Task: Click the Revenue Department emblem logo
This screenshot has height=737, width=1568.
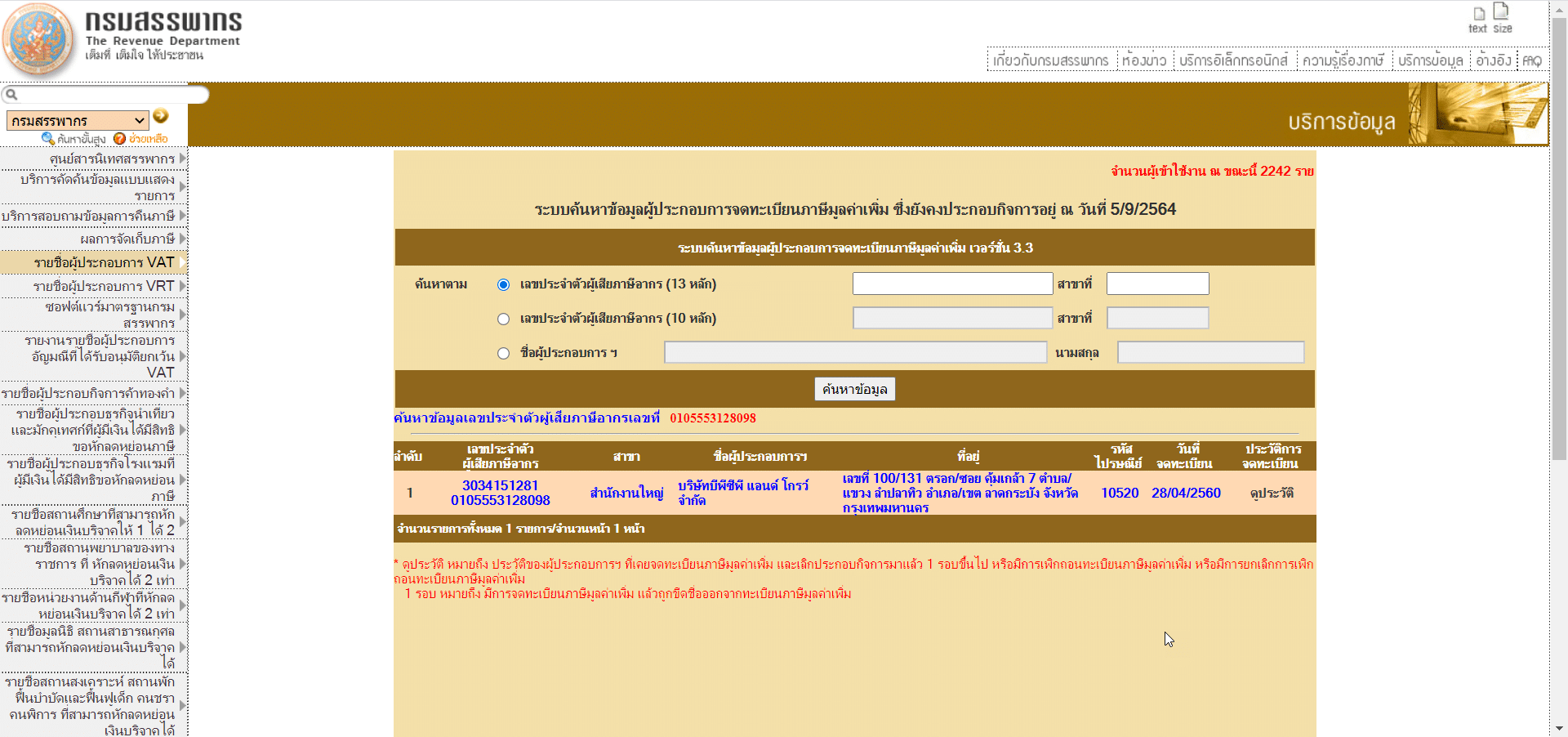Action: pyautogui.click(x=38, y=38)
